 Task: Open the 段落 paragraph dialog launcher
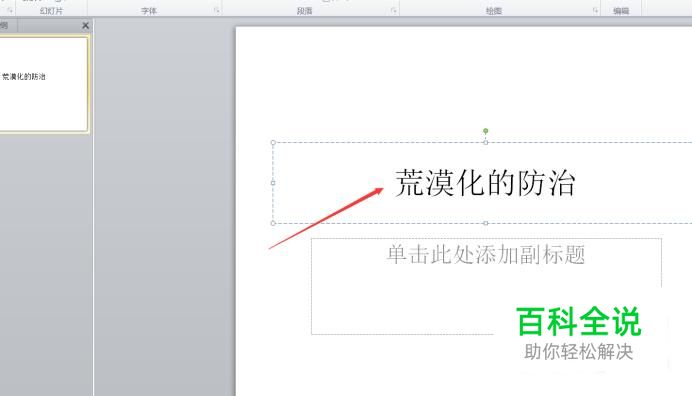click(x=394, y=10)
